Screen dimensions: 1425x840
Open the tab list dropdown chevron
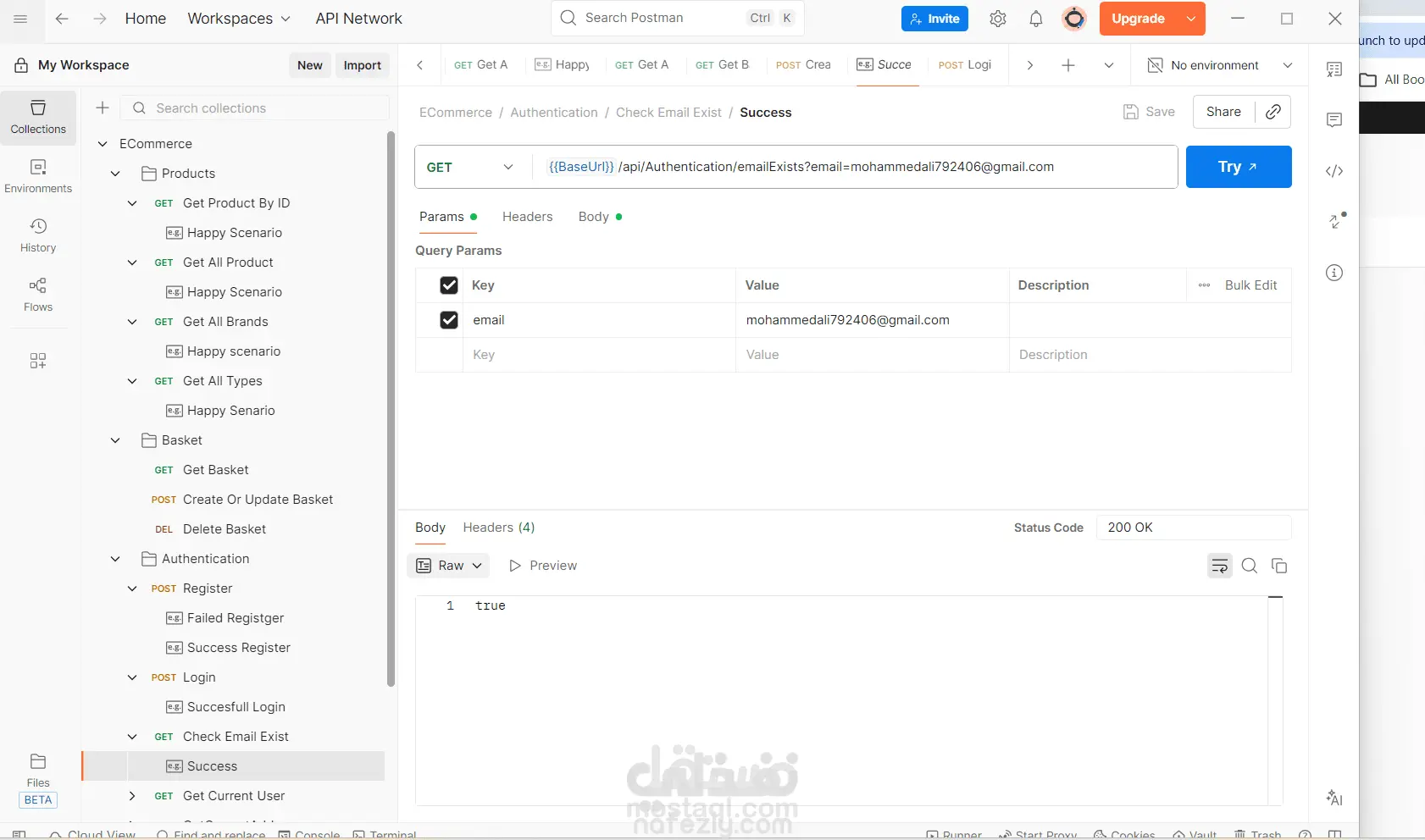coord(1109,65)
